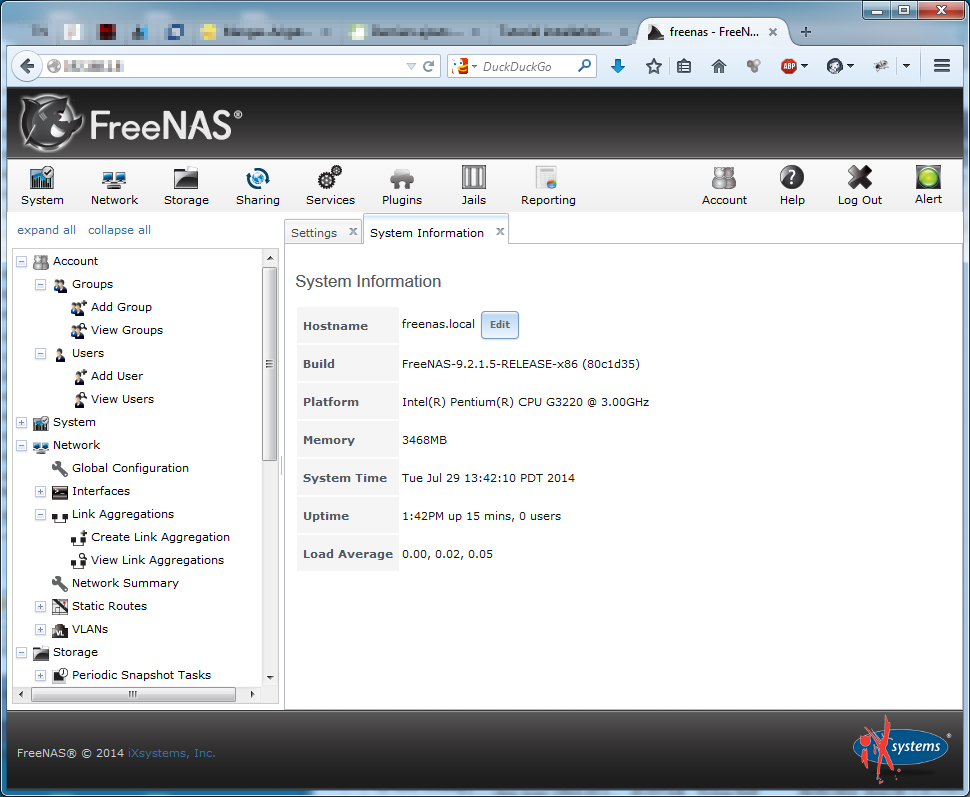Close the freenas browser tab
The image size is (970, 797).
tap(773, 32)
